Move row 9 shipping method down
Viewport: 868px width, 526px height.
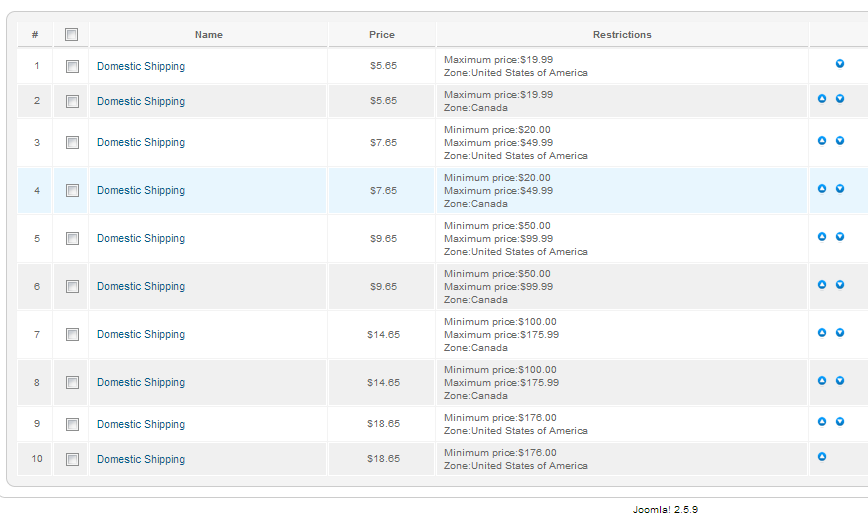point(840,422)
